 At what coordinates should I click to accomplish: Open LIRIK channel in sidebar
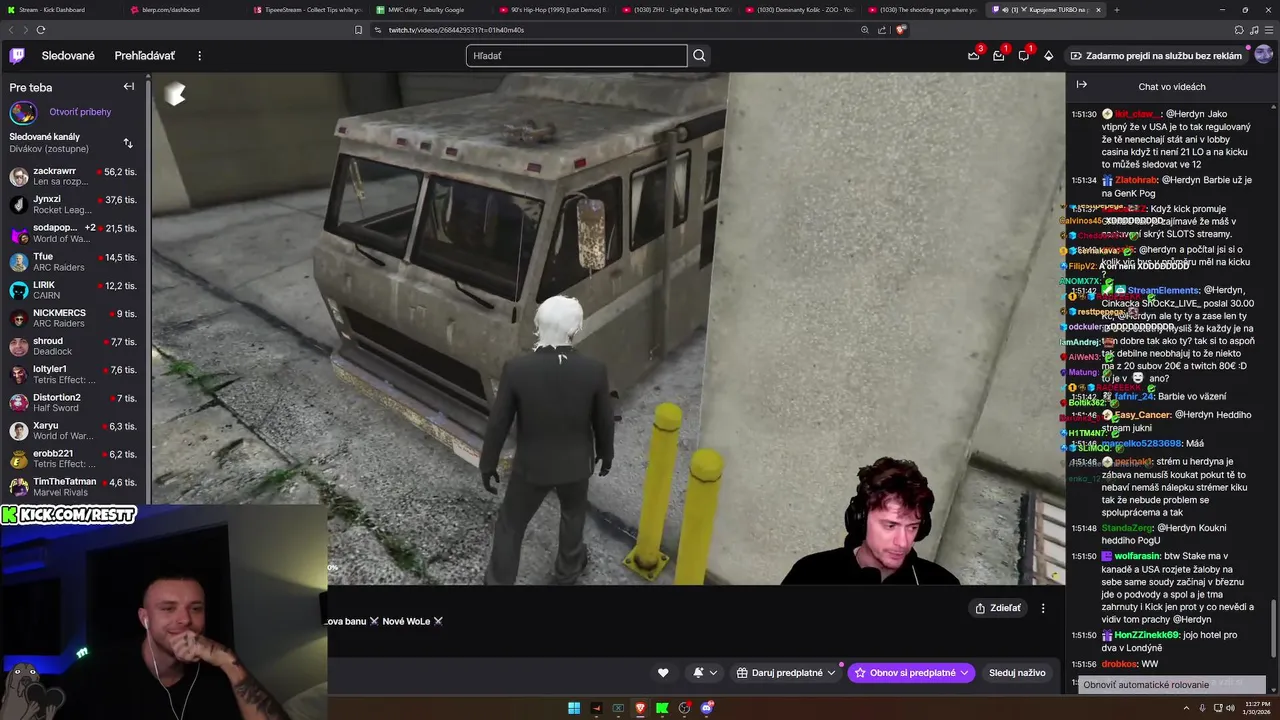click(x=73, y=290)
